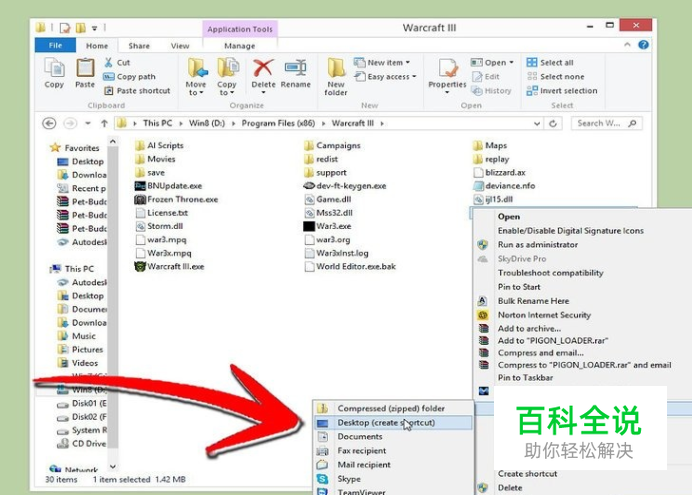Click Paste shortcut in ribbon
Viewport: 692px width, 495px height.
(137, 91)
